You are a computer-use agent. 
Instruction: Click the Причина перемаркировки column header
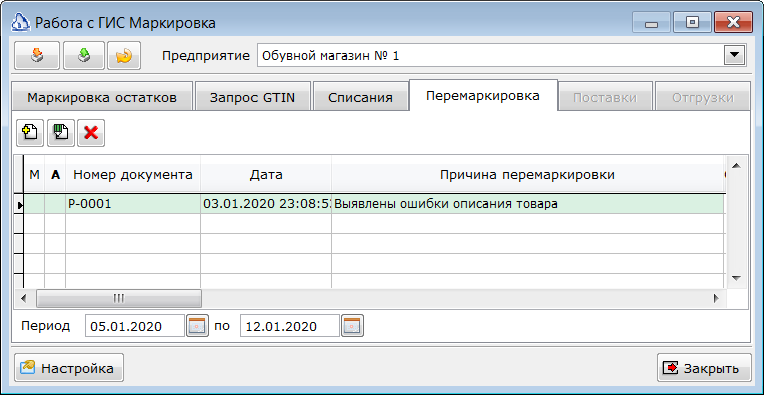click(x=527, y=174)
